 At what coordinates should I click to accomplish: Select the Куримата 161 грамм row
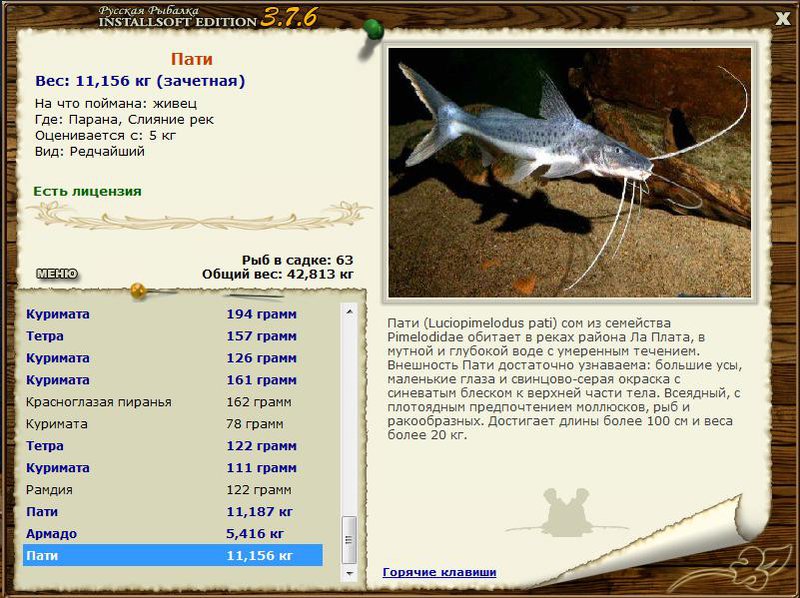click(172, 380)
